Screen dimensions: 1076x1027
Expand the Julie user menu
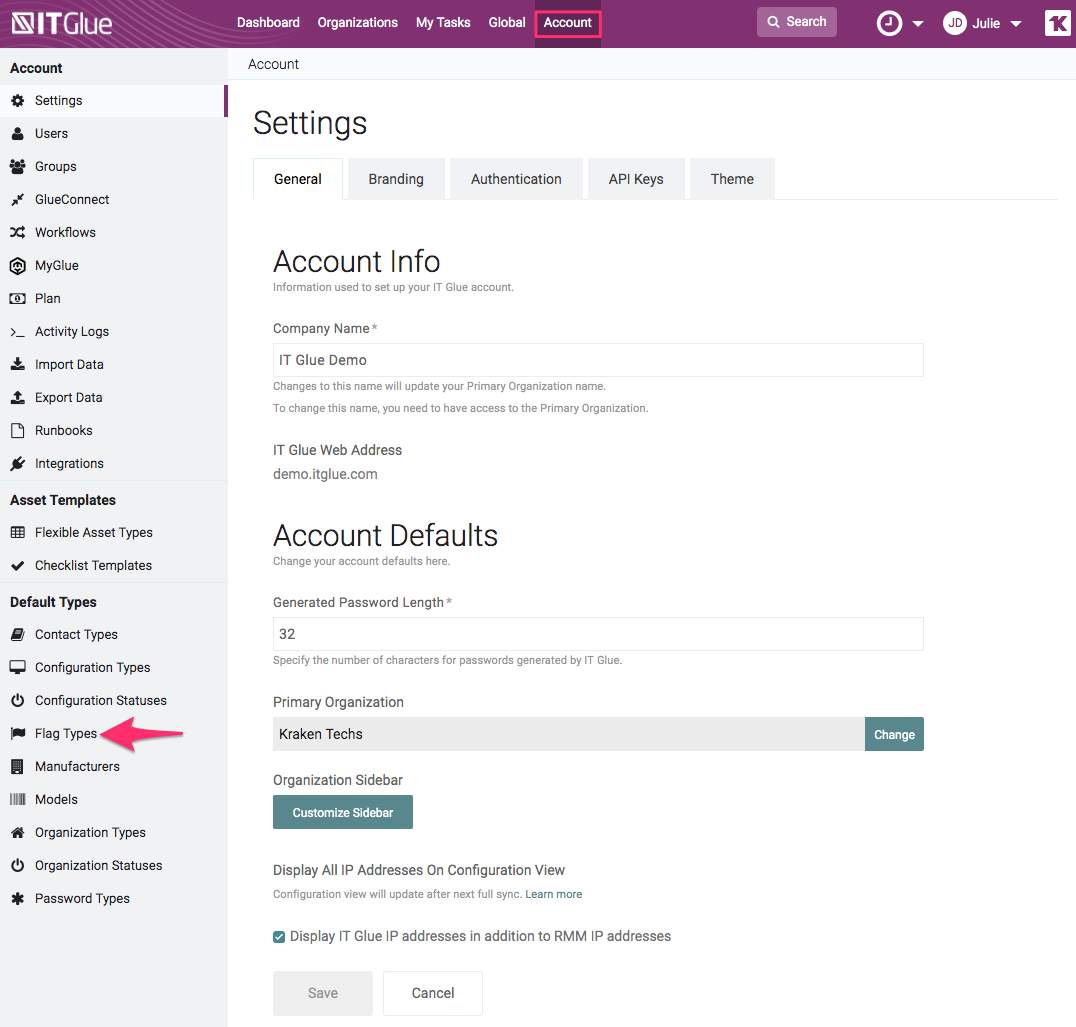pos(983,22)
